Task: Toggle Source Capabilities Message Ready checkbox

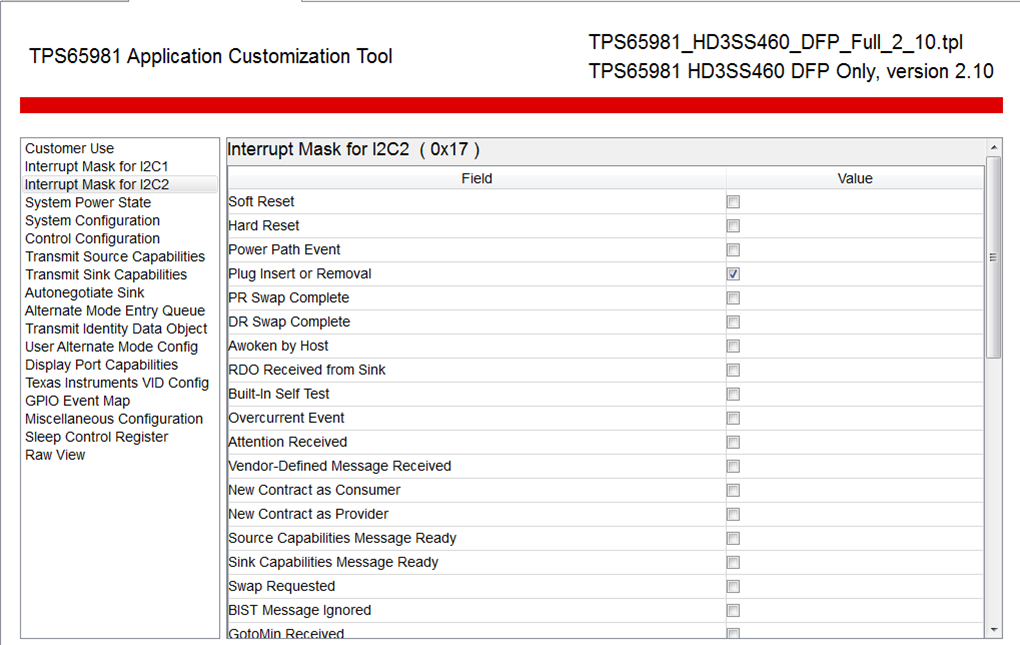Action: pos(733,539)
